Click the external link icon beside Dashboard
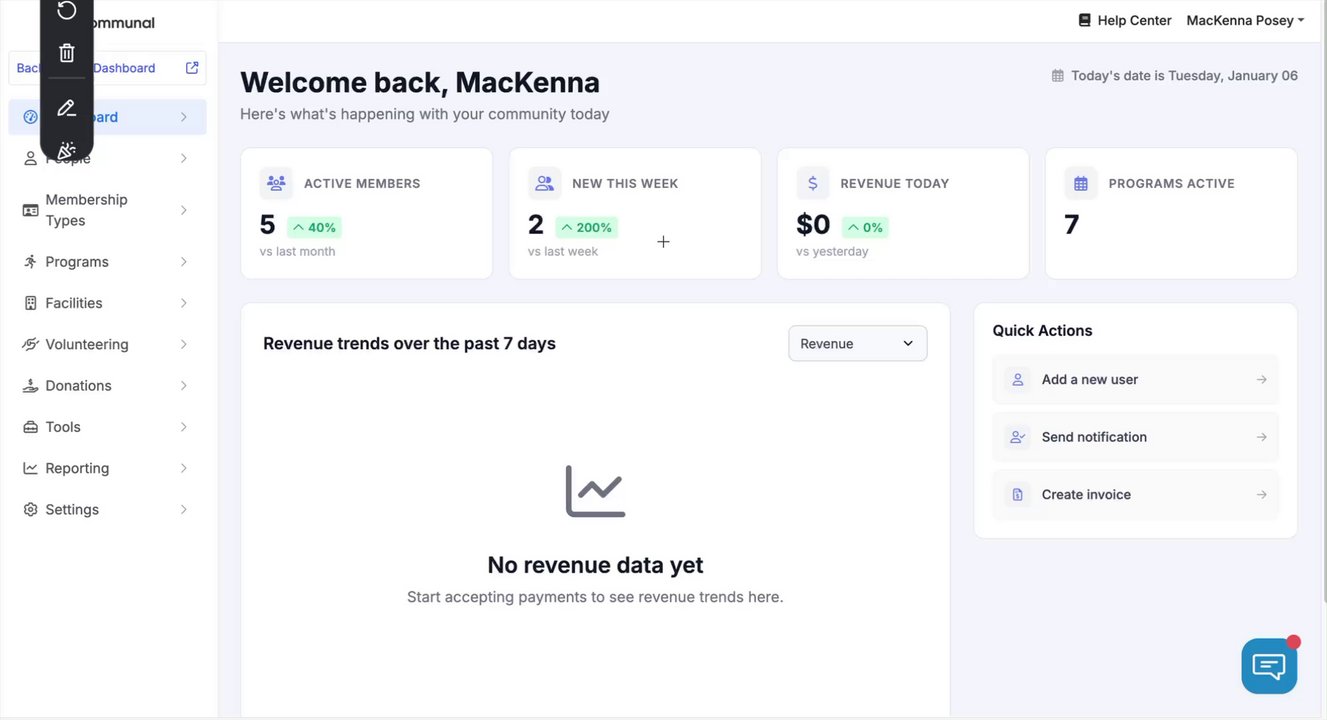Image resolution: width=1327 pixels, height=720 pixels. pyautogui.click(x=192, y=68)
